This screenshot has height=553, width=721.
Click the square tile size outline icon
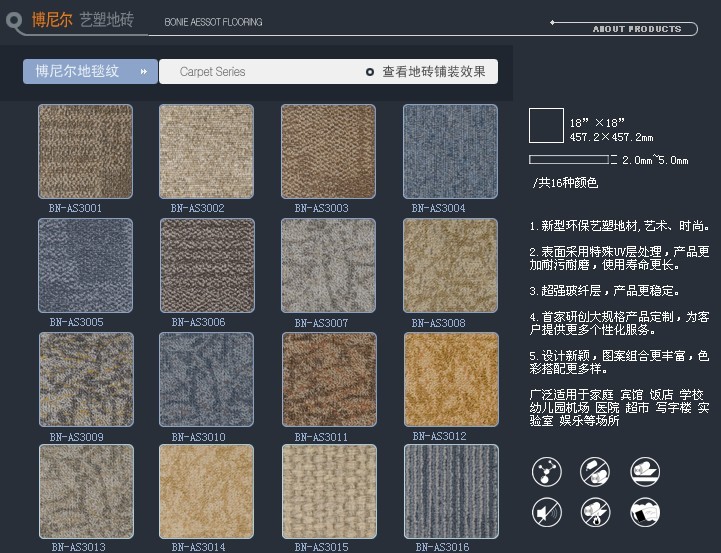click(x=546, y=126)
